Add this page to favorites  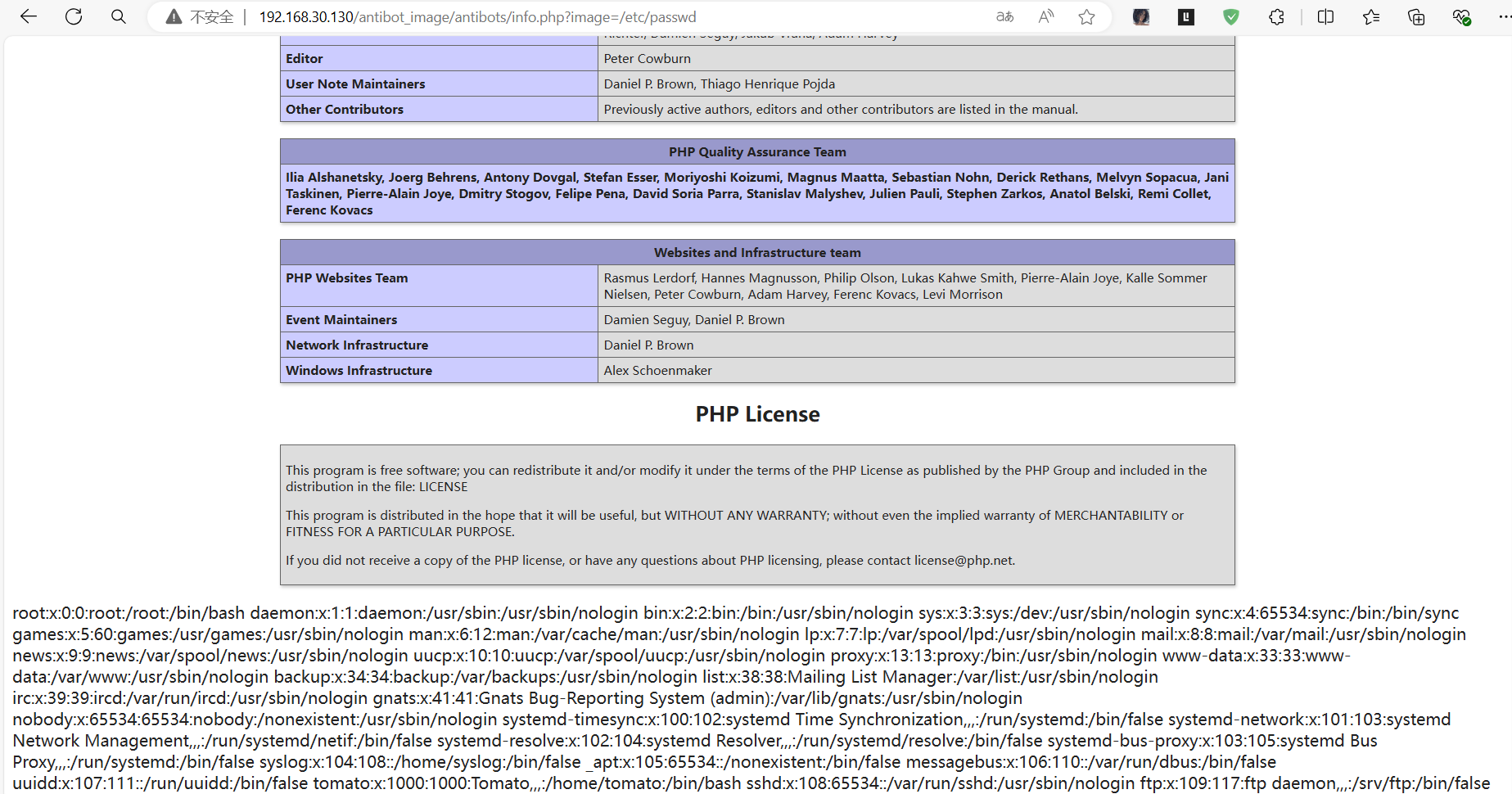(x=1086, y=16)
